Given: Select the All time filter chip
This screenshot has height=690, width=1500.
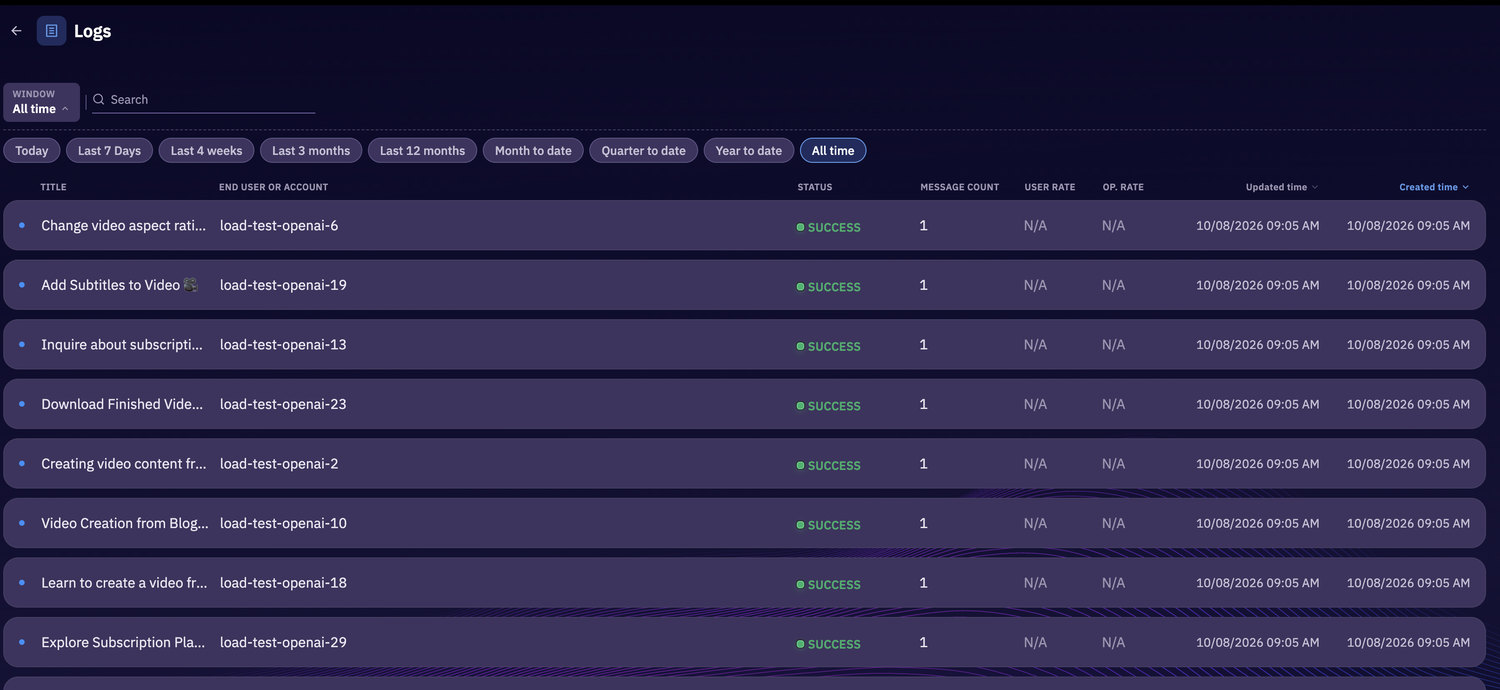Looking at the screenshot, I should pyautogui.click(x=833, y=151).
